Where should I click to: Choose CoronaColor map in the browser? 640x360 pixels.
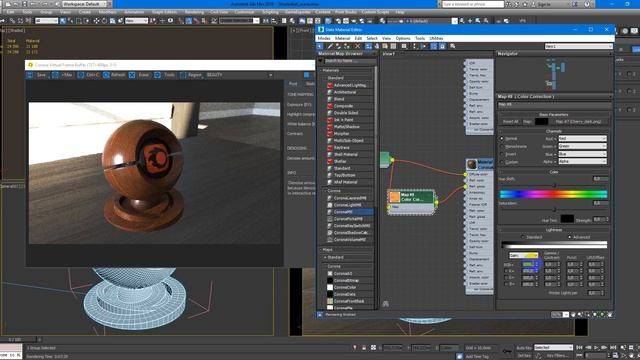[350, 287]
